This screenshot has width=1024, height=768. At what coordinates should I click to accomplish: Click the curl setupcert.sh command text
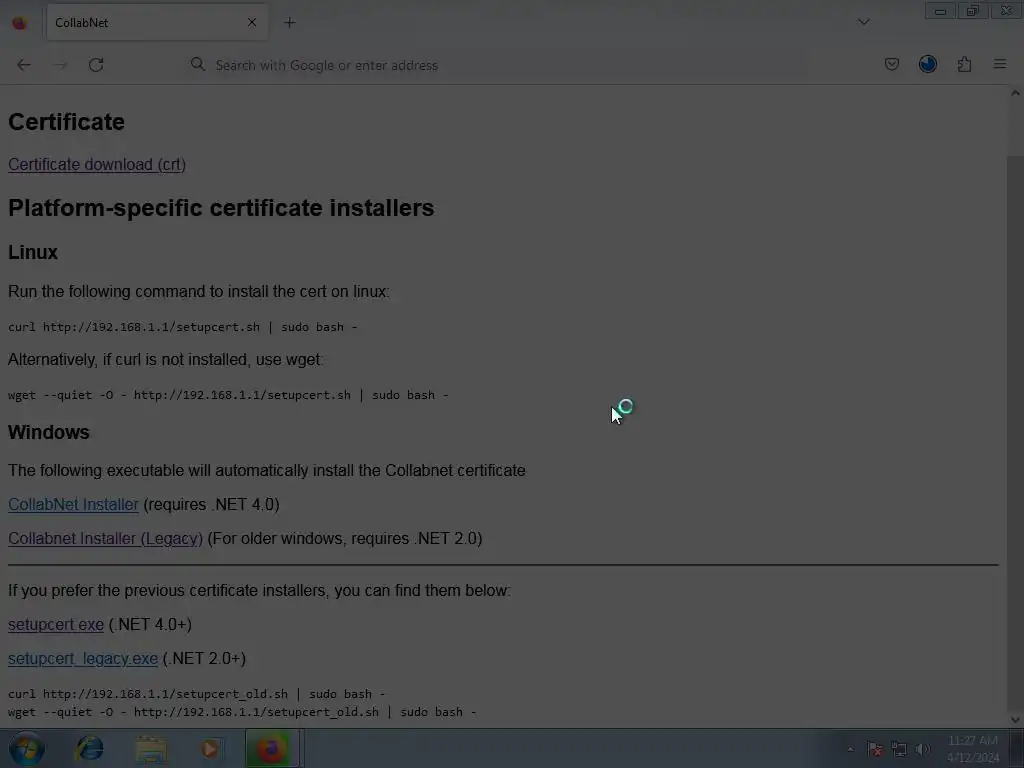(182, 327)
